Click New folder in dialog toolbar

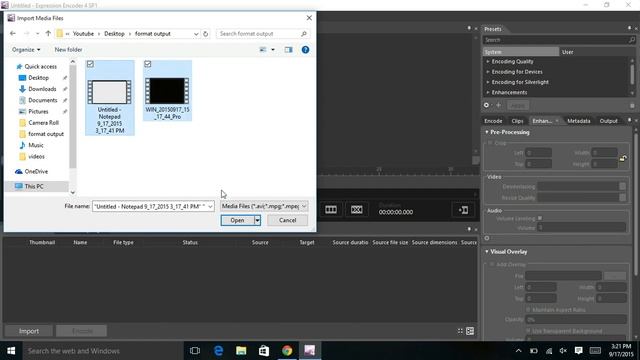[69, 50]
